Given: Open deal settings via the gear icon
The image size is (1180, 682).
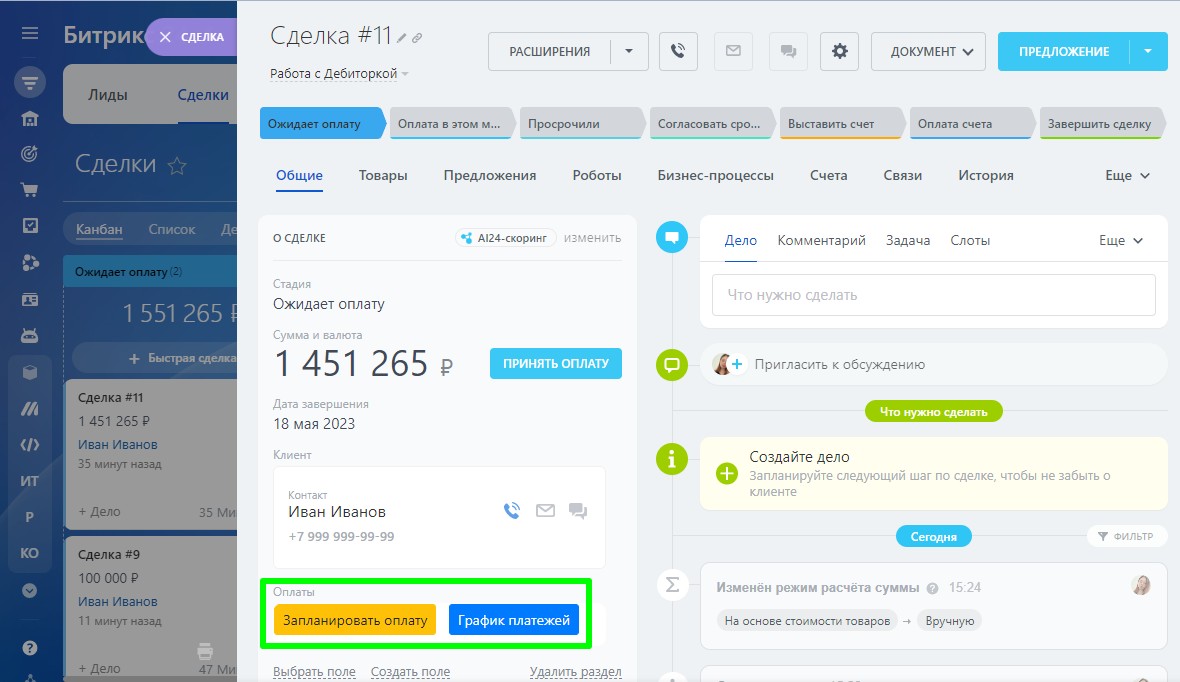Looking at the screenshot, I should [x=839, y=52].
